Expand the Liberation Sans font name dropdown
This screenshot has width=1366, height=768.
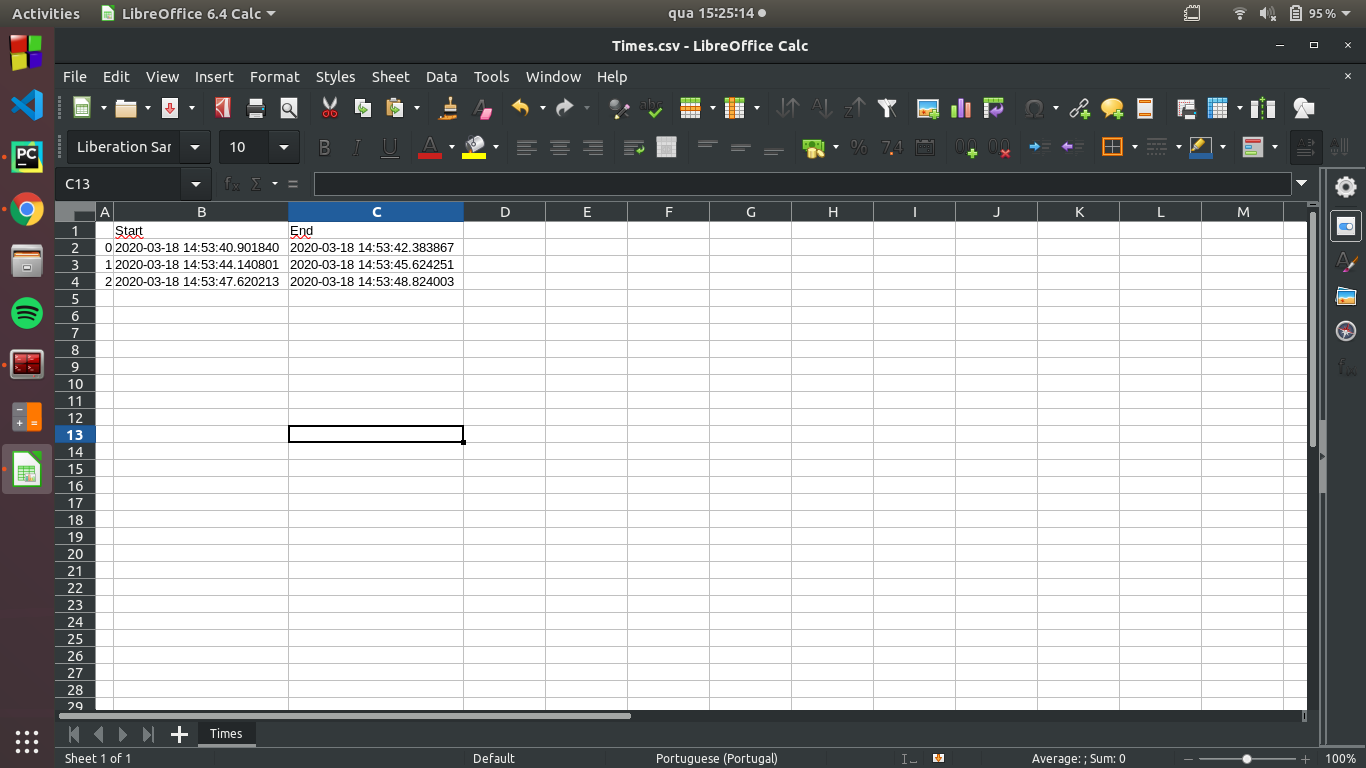(x=195, y=147)
